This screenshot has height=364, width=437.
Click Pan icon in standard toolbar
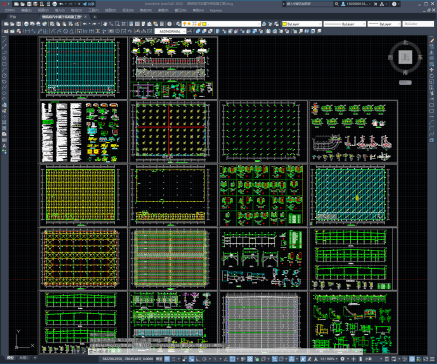click(105, 24)
